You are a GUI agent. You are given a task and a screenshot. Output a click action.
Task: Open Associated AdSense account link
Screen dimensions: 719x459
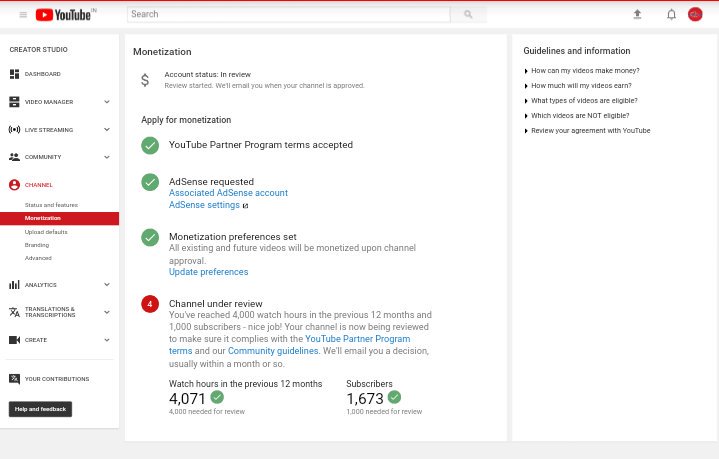click(228, 193)
